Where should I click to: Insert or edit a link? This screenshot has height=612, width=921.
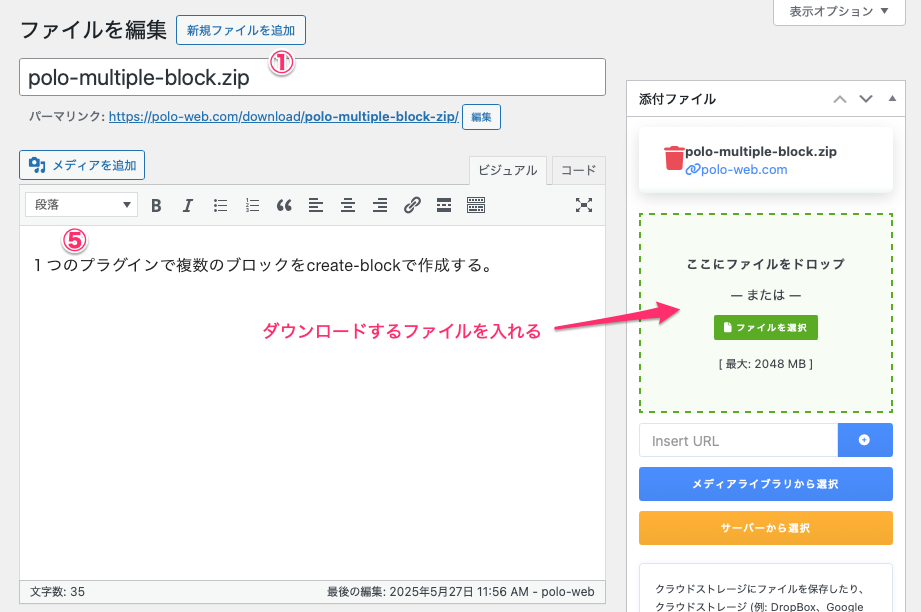click(412, 205)
